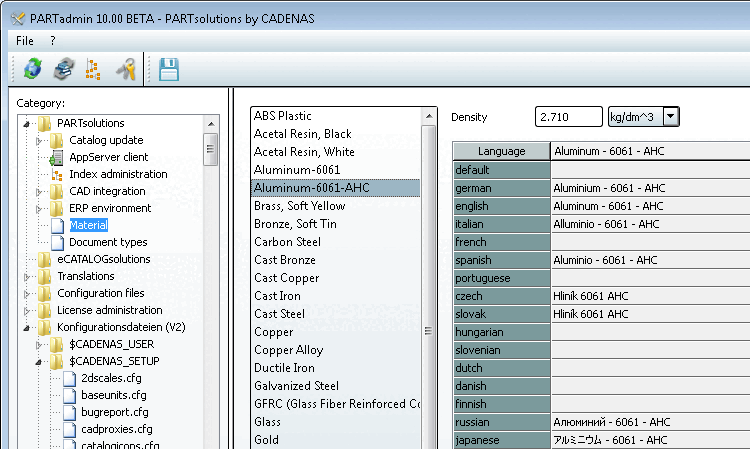The image size is (750, 449).
Task: Click the Save floppy disk icon
Action: (x=169, y=68)
